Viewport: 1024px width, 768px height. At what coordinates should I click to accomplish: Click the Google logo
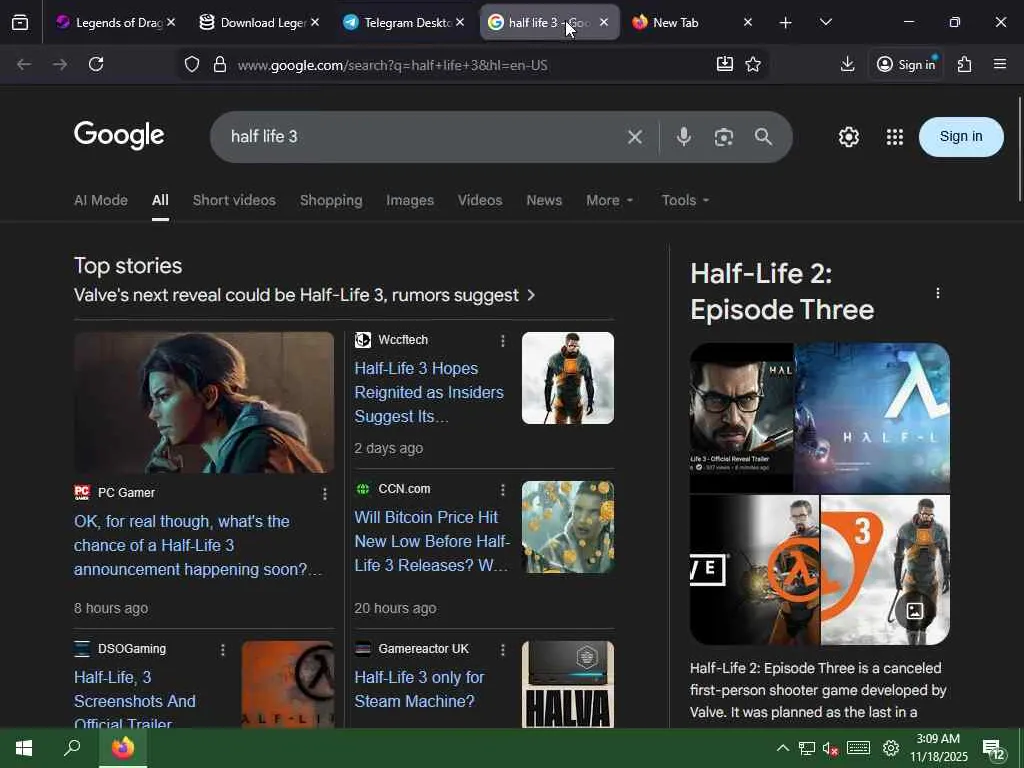pos(119,136)
